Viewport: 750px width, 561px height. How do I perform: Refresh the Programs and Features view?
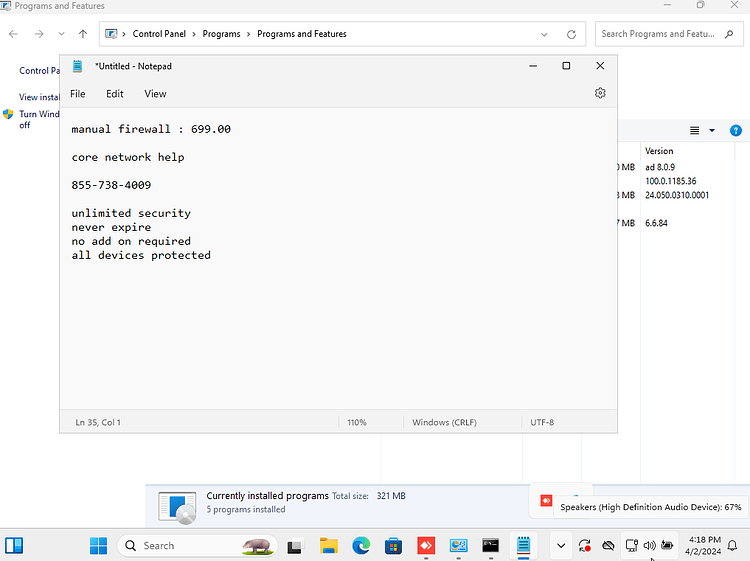pos(571,34)
